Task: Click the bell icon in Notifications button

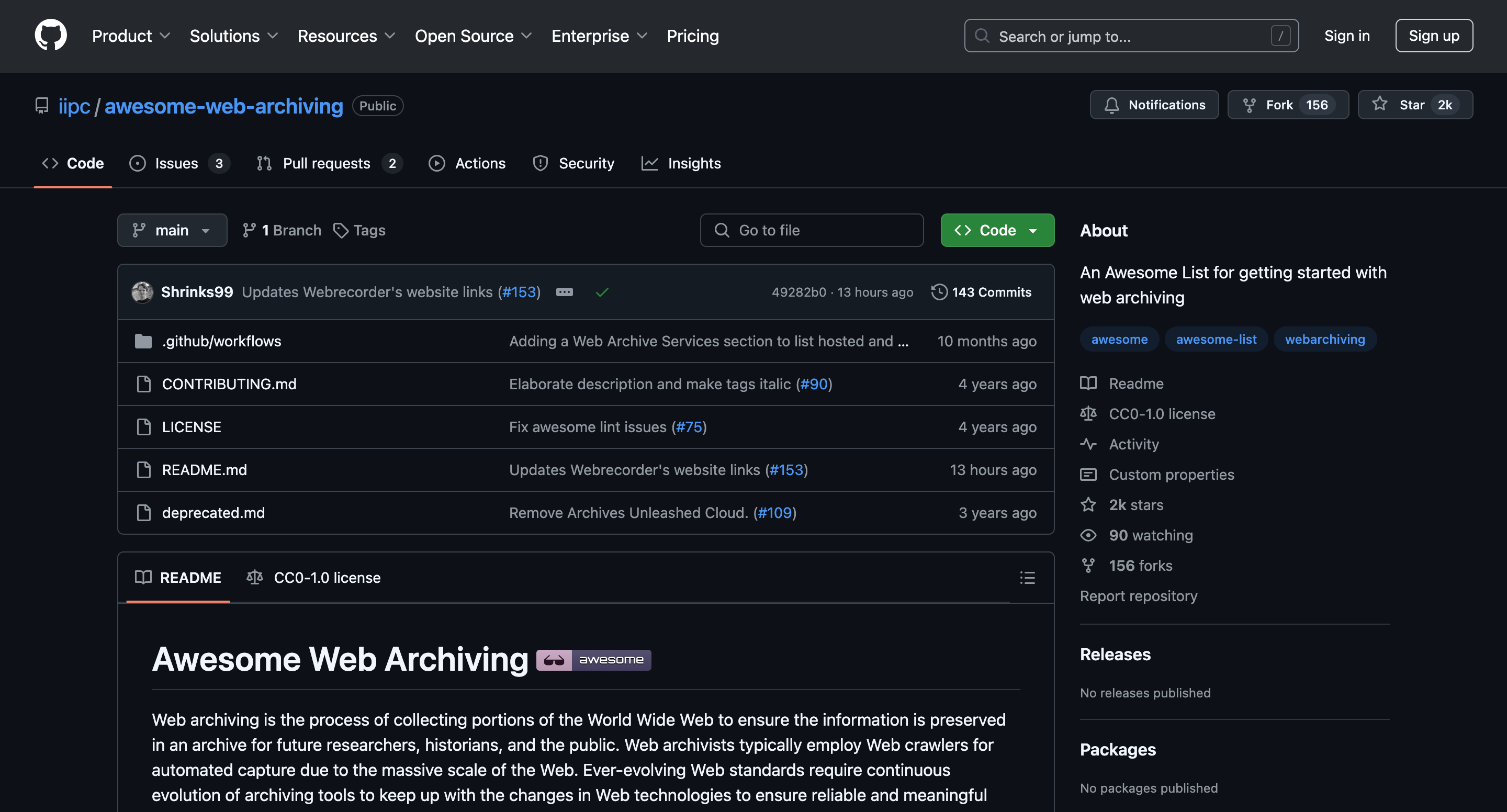Action: coord(1111,105)
